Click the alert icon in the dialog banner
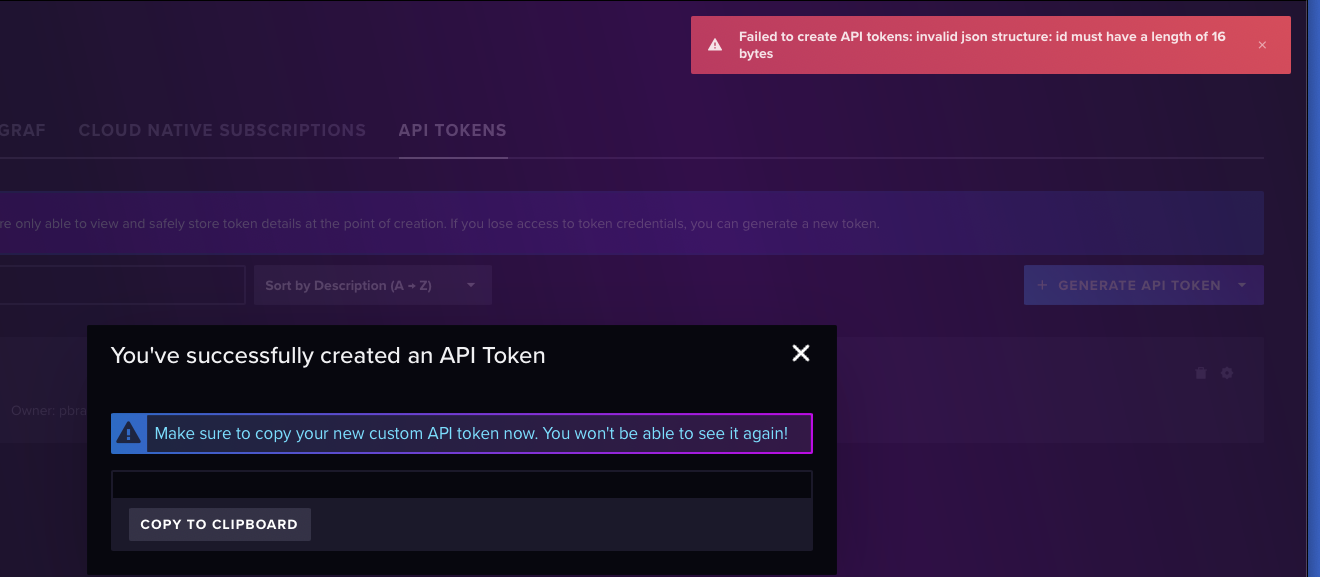 pyautogui.click(x=129, y=433)
